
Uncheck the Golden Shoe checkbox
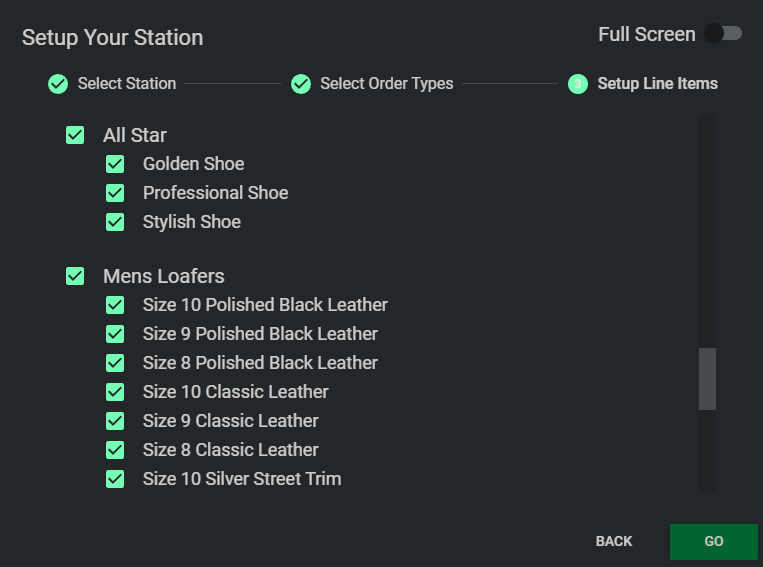click(x=115, y=164)
